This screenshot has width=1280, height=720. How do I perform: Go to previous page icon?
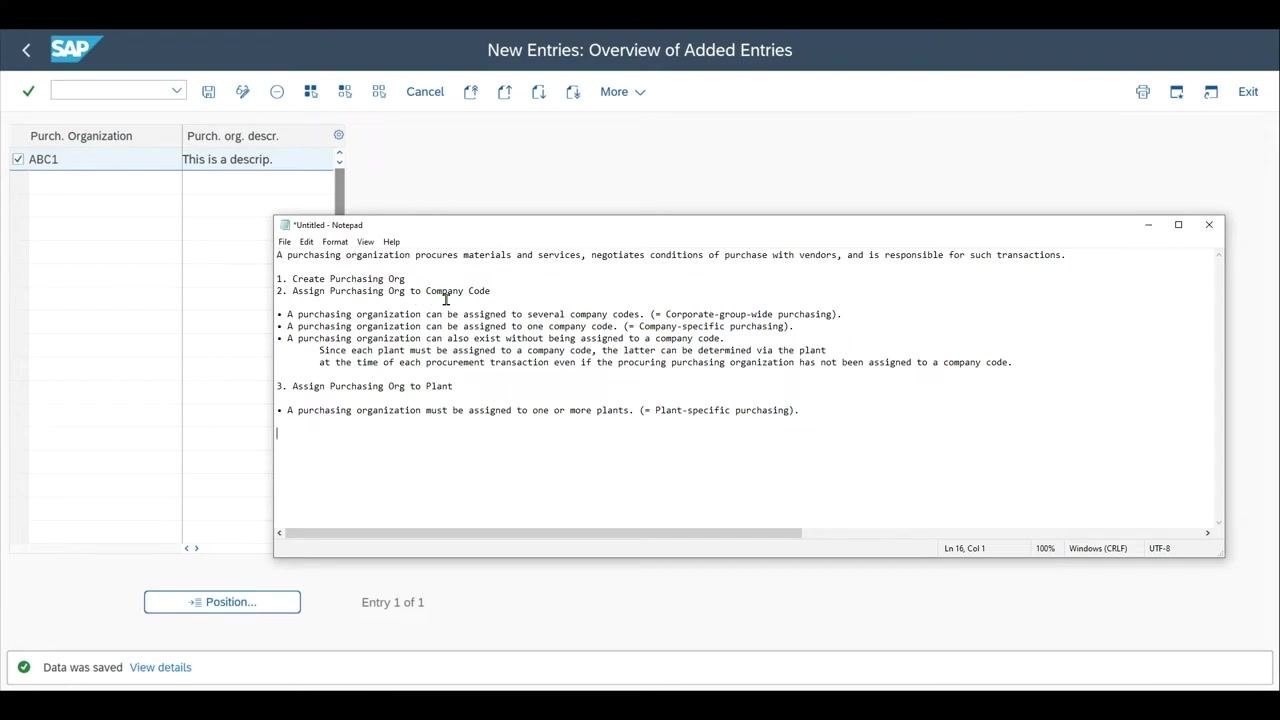505,91
